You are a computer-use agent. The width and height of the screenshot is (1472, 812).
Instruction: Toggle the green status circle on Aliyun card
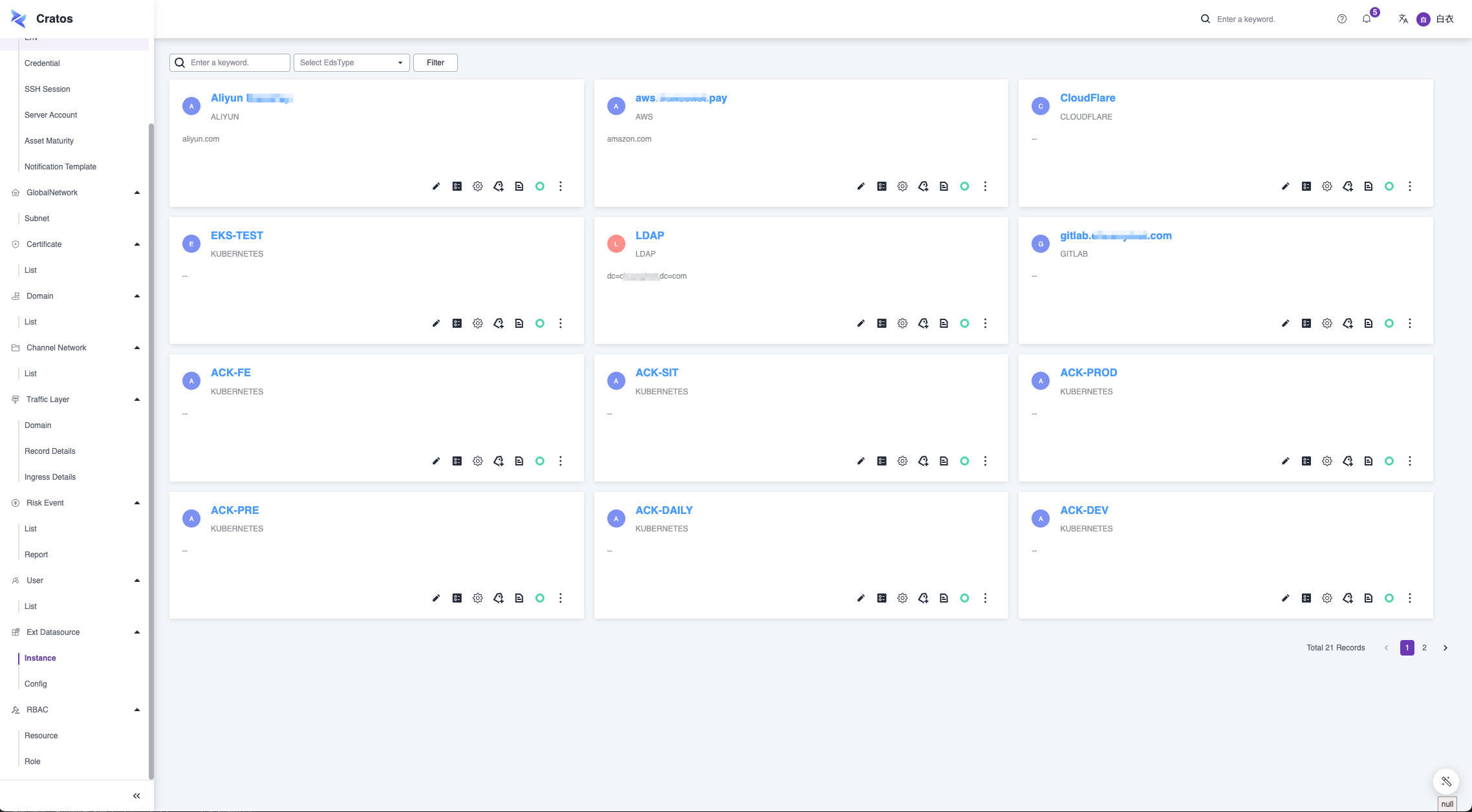539,186
